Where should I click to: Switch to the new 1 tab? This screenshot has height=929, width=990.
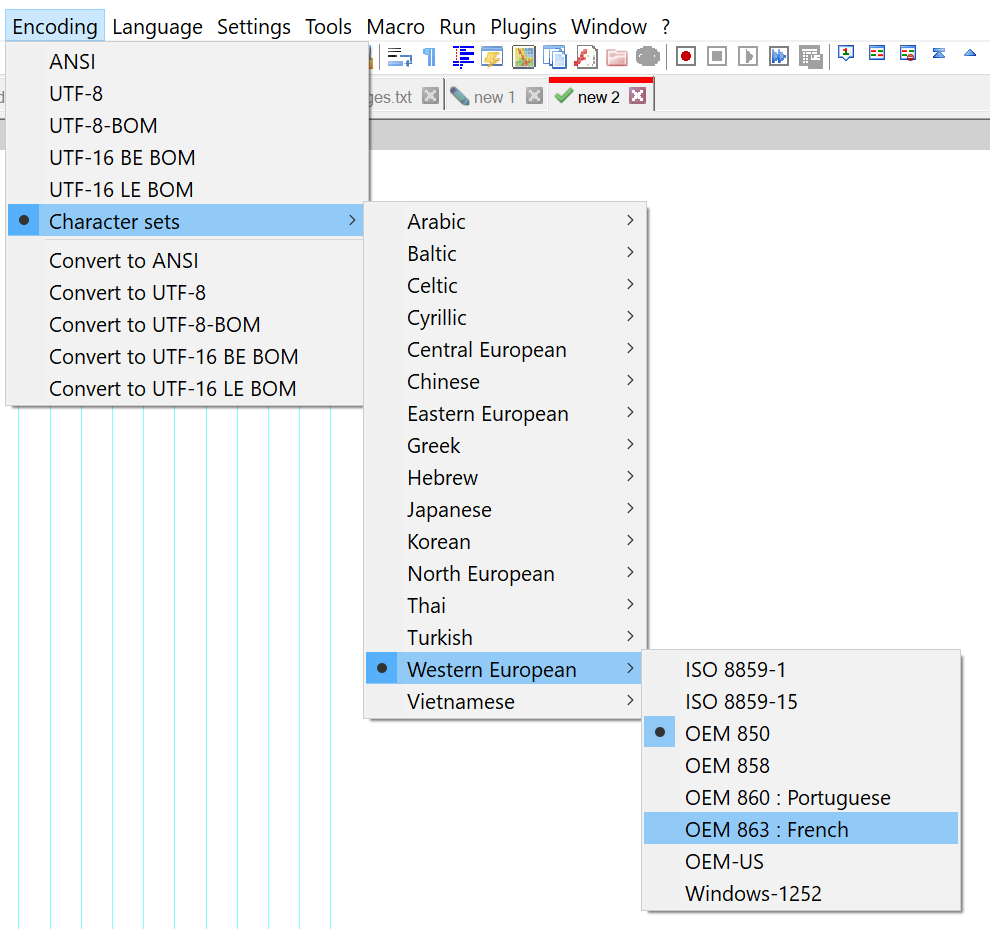tap(495, 97)
